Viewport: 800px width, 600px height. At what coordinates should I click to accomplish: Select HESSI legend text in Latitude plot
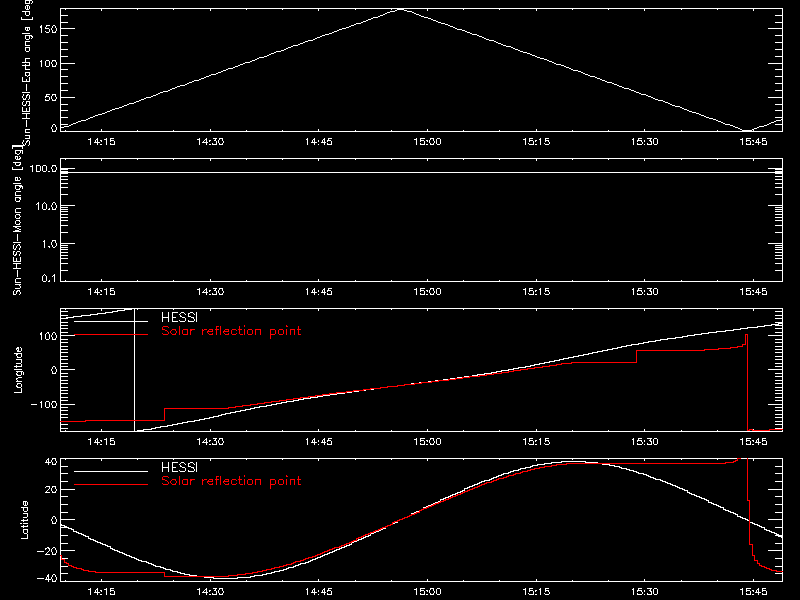pos(179,467)
